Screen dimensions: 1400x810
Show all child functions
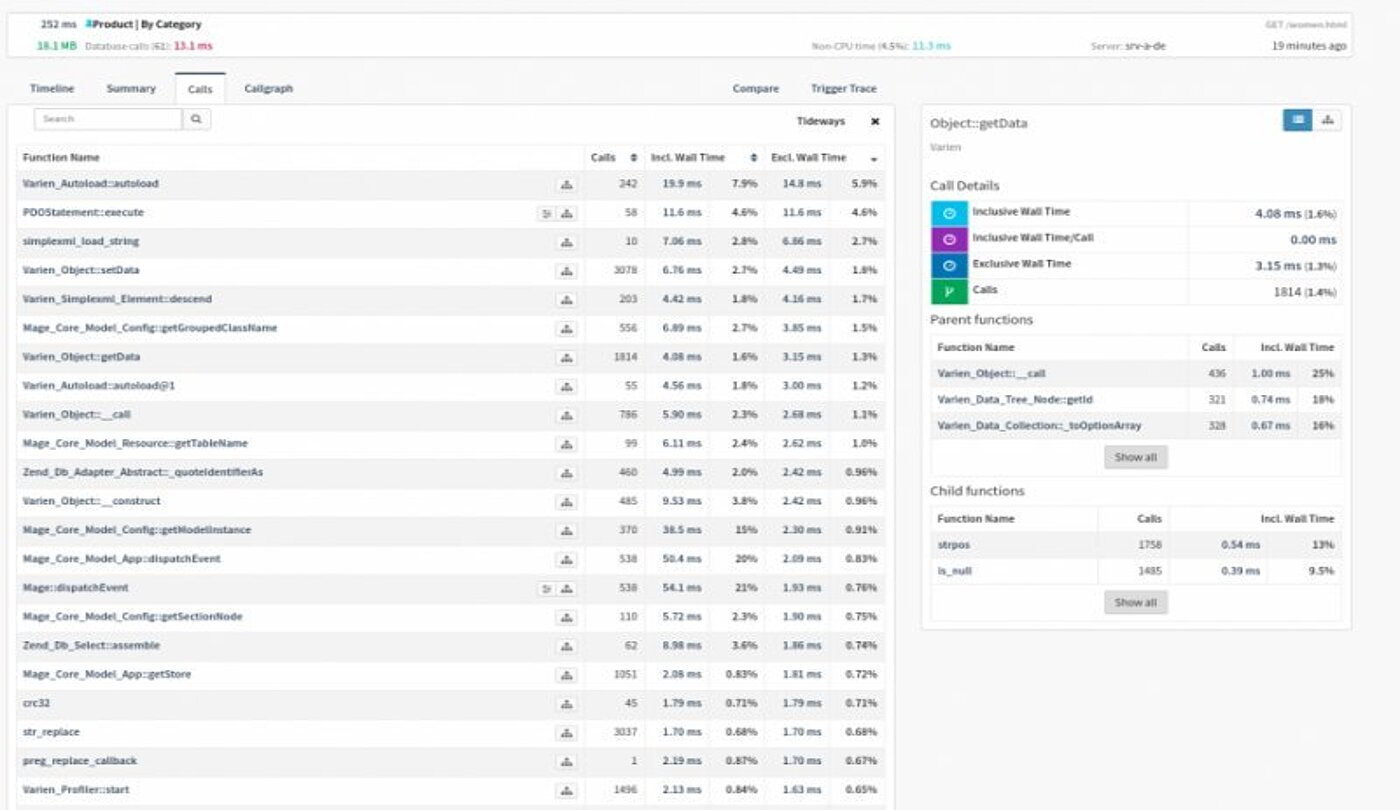[1135, 602]
